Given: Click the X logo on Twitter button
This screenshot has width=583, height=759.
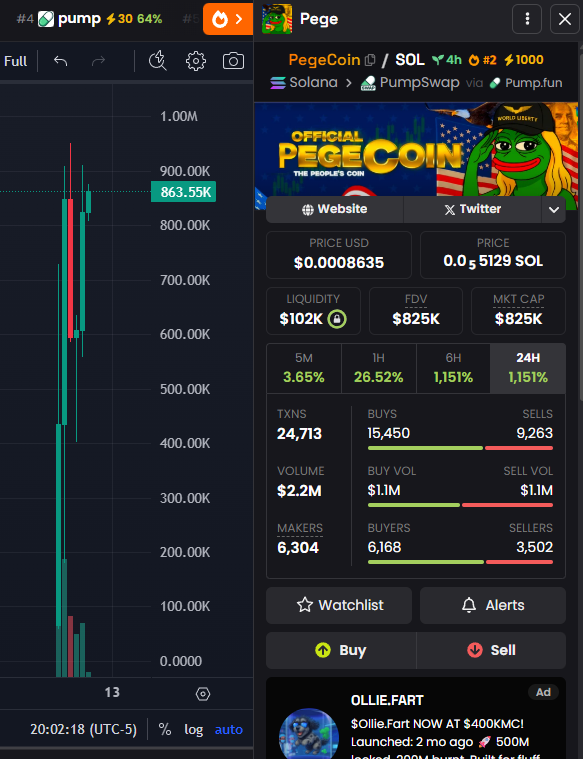Looking at the screenshot, I should pos(450,210).
